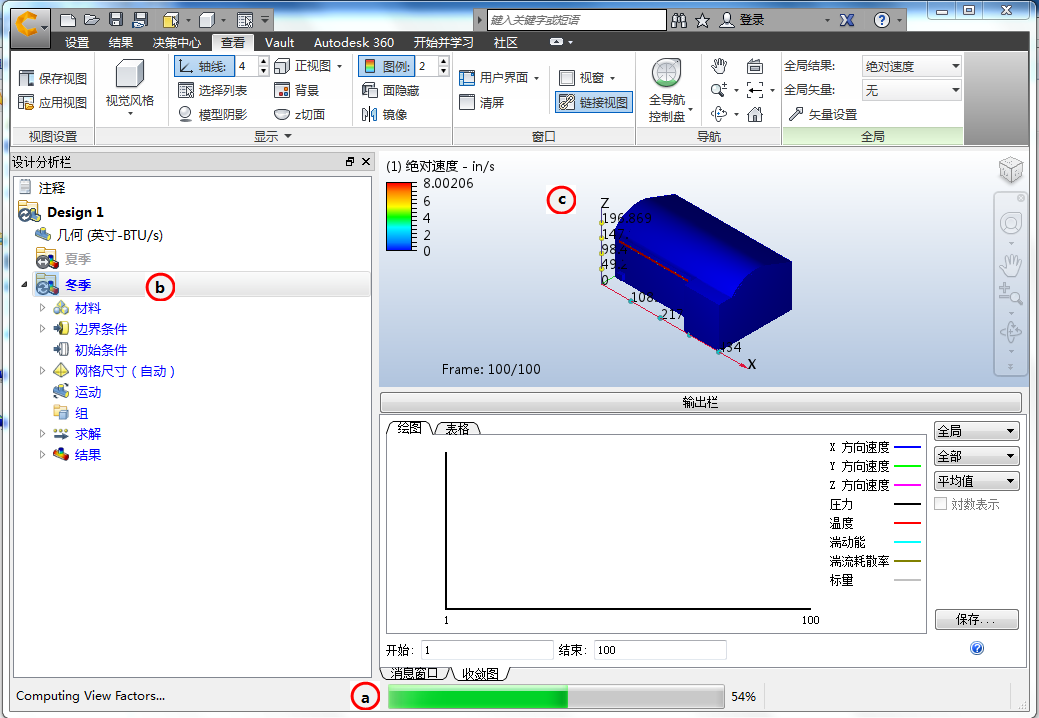Click the 开始 start value field
This screenshot has width=1039, height=718.
(x=487, y=650)
